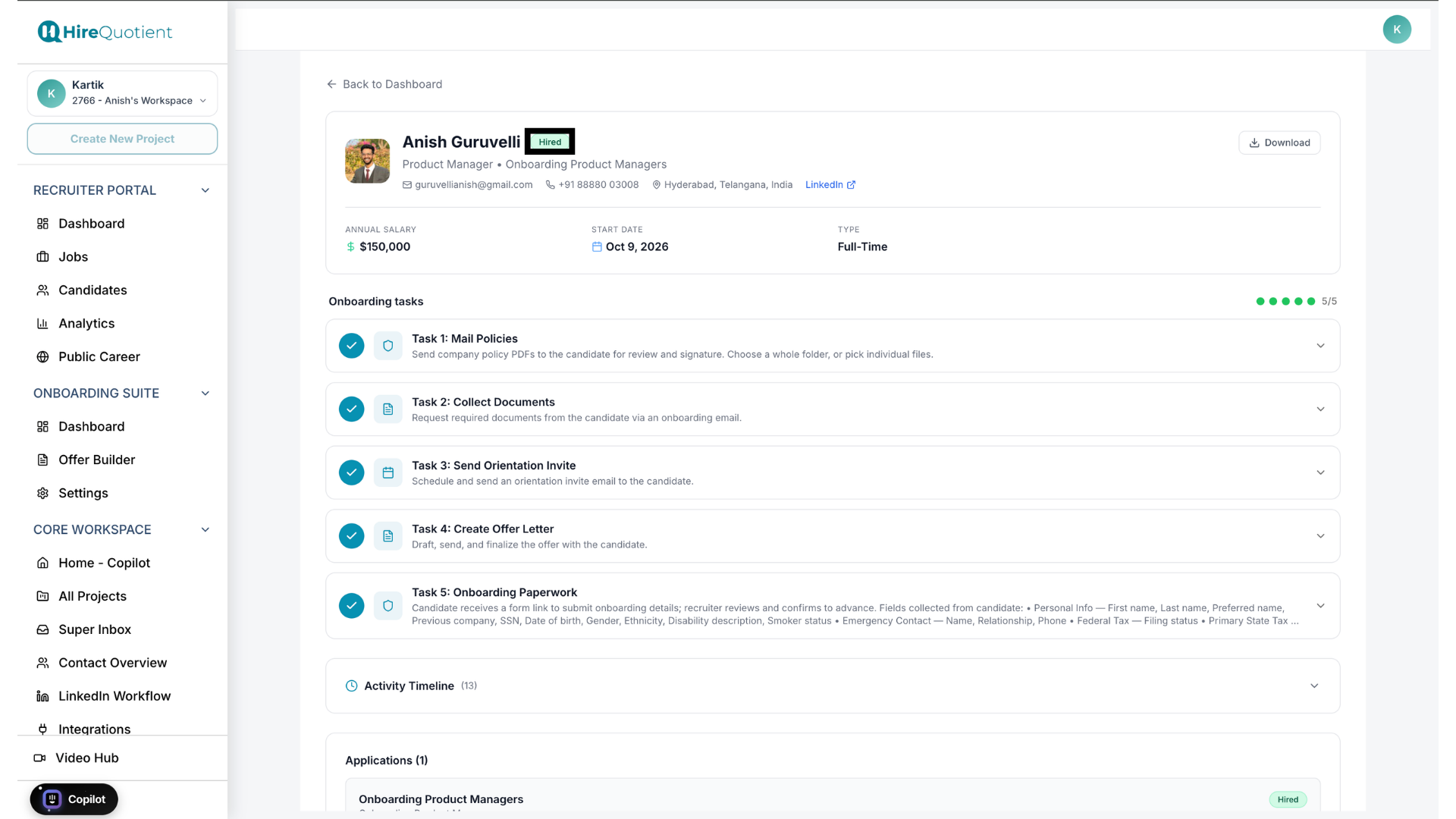Click the Public Career globe icon
This screenshot has width=1456, height=819.
[42, 357]
